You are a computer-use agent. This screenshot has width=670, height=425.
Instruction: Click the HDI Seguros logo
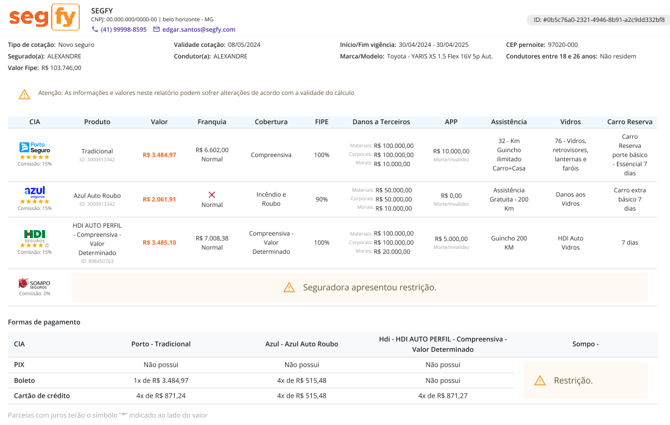[x=35, y=235]
